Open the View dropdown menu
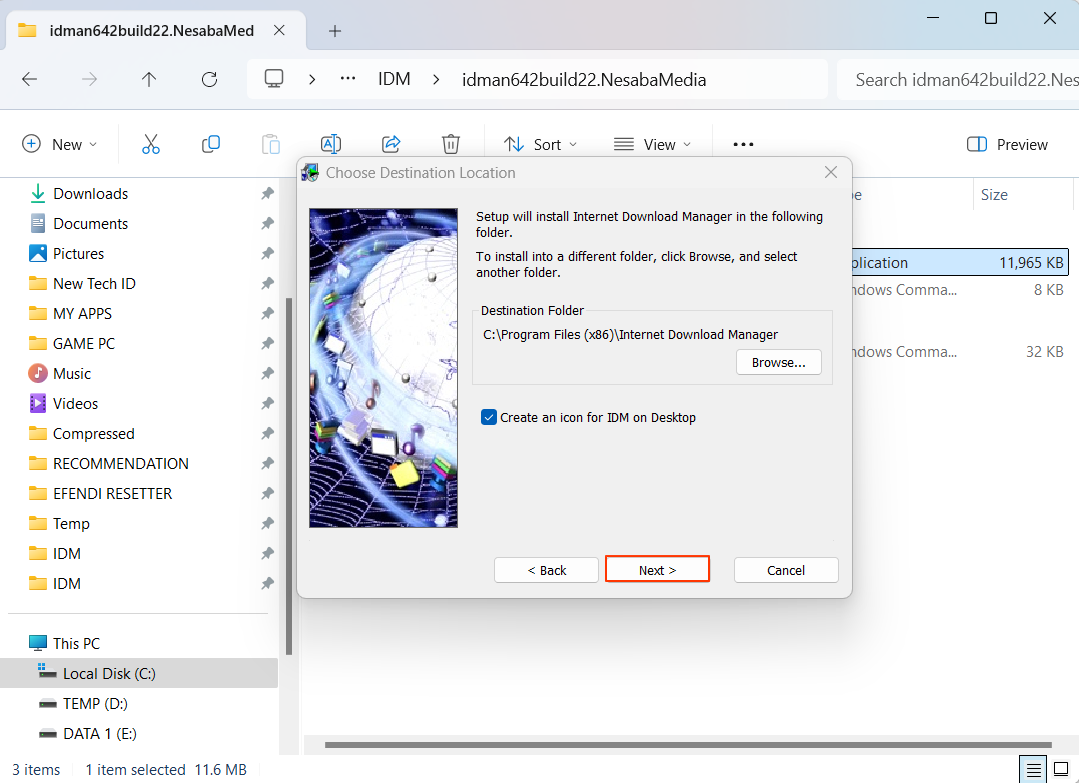Screen dimensions: 1079x783 (x=652, y=144)
